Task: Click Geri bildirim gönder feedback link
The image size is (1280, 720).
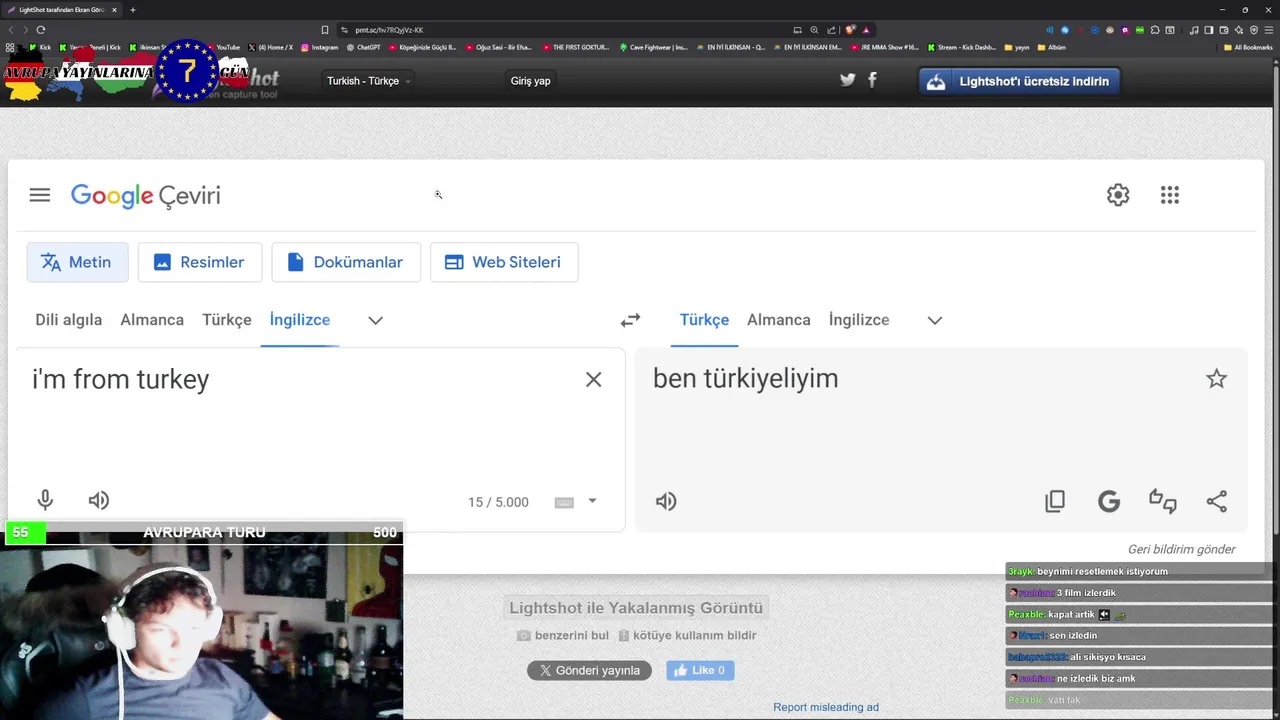Action: [x=1182, y=549]
